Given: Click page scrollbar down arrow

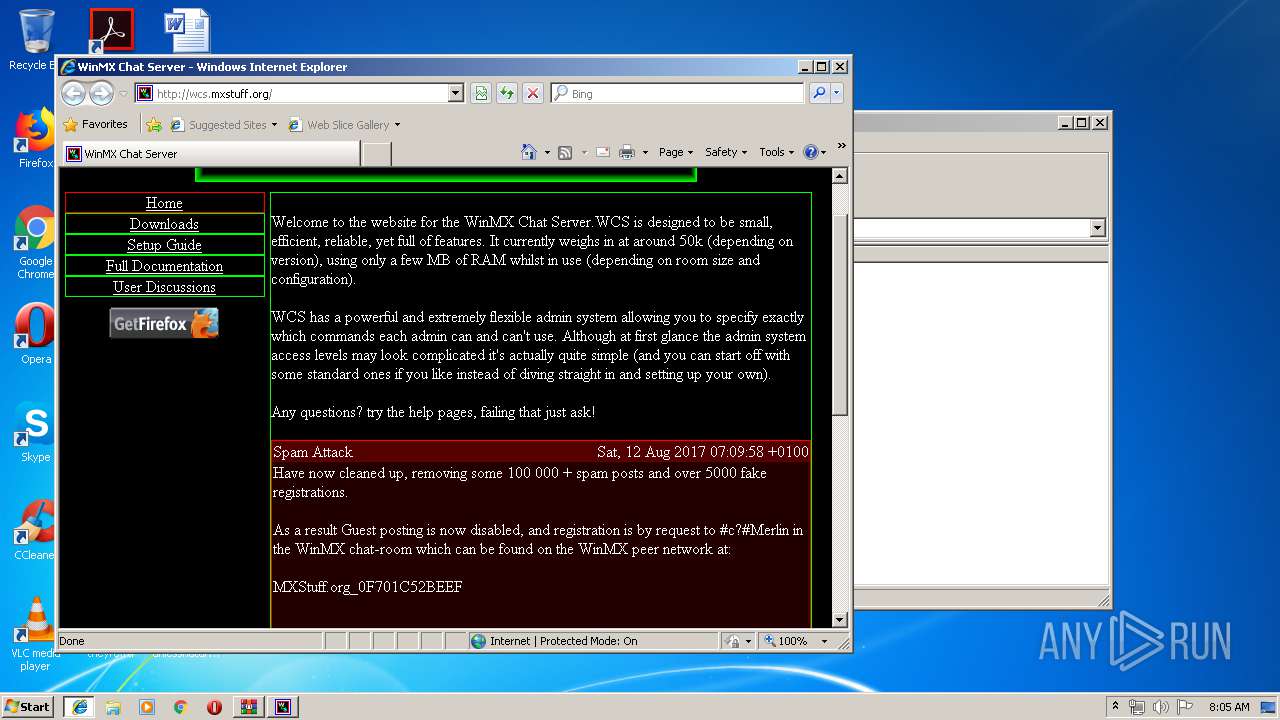Looking at the screenshot, I should click(x=840, y=620).
